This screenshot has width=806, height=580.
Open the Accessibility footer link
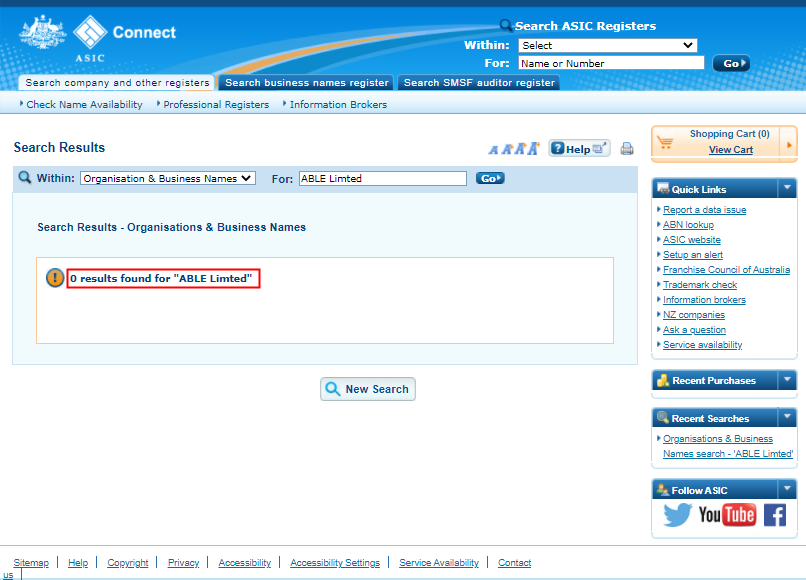pos(244,563)
